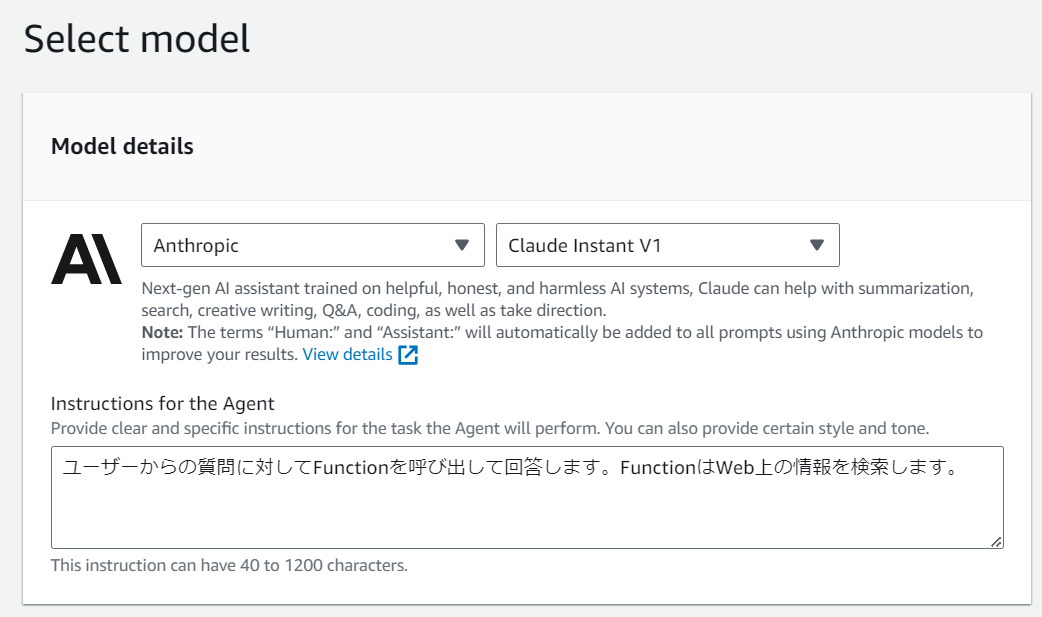Open the Anthropic provider dropdown
The image size is (1042, 617).
[x=313, y=245]
